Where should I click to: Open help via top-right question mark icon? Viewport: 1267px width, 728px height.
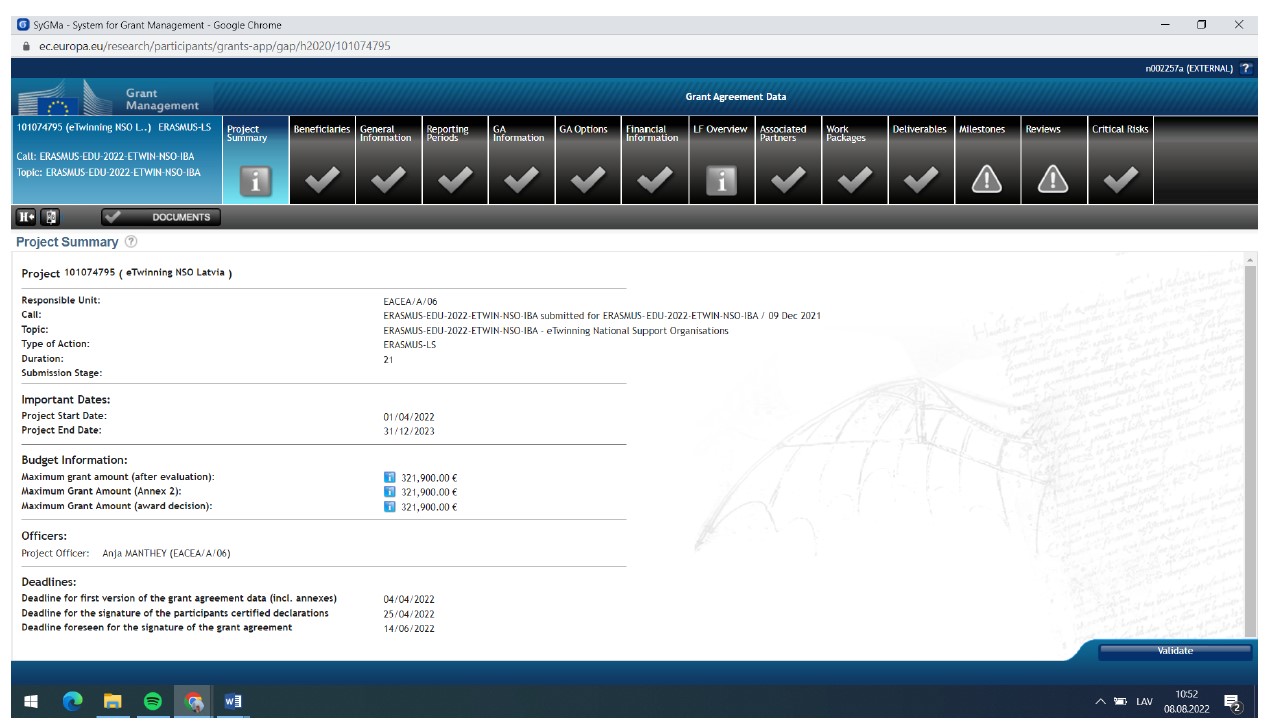point(1245,69)
